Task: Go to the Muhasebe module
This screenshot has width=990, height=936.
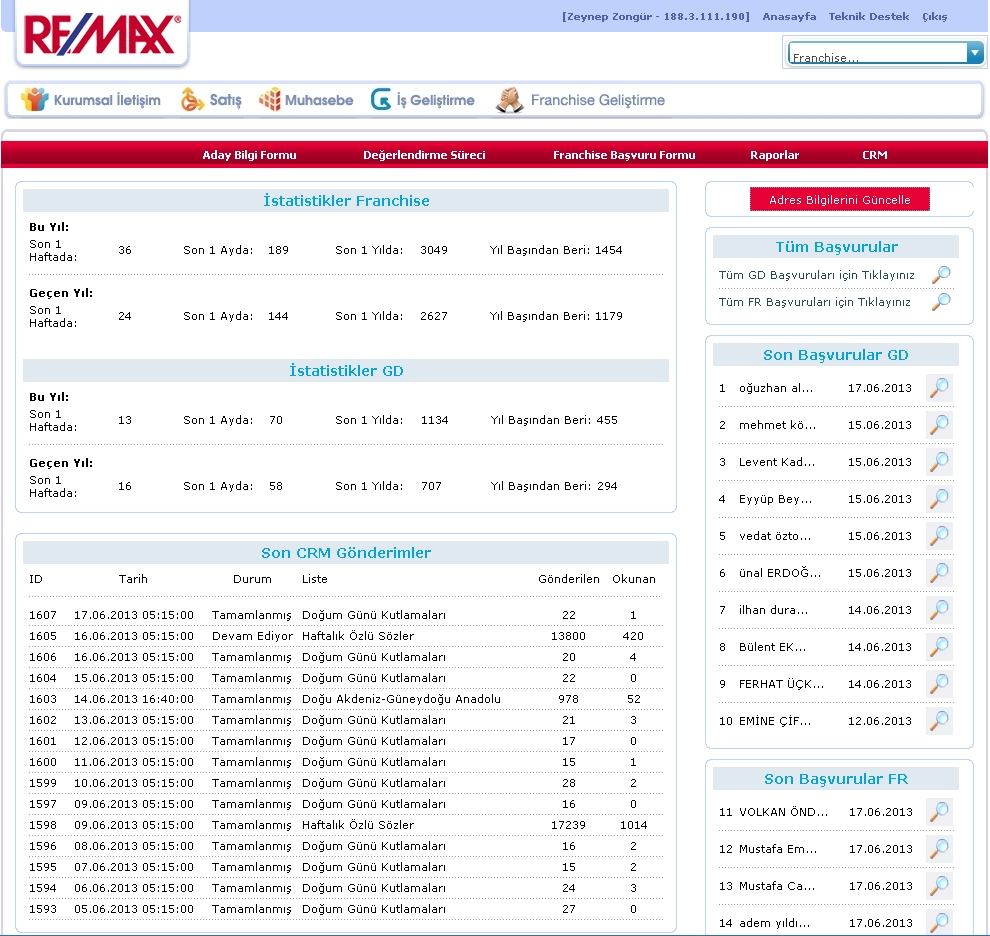Action: point(306,100)
